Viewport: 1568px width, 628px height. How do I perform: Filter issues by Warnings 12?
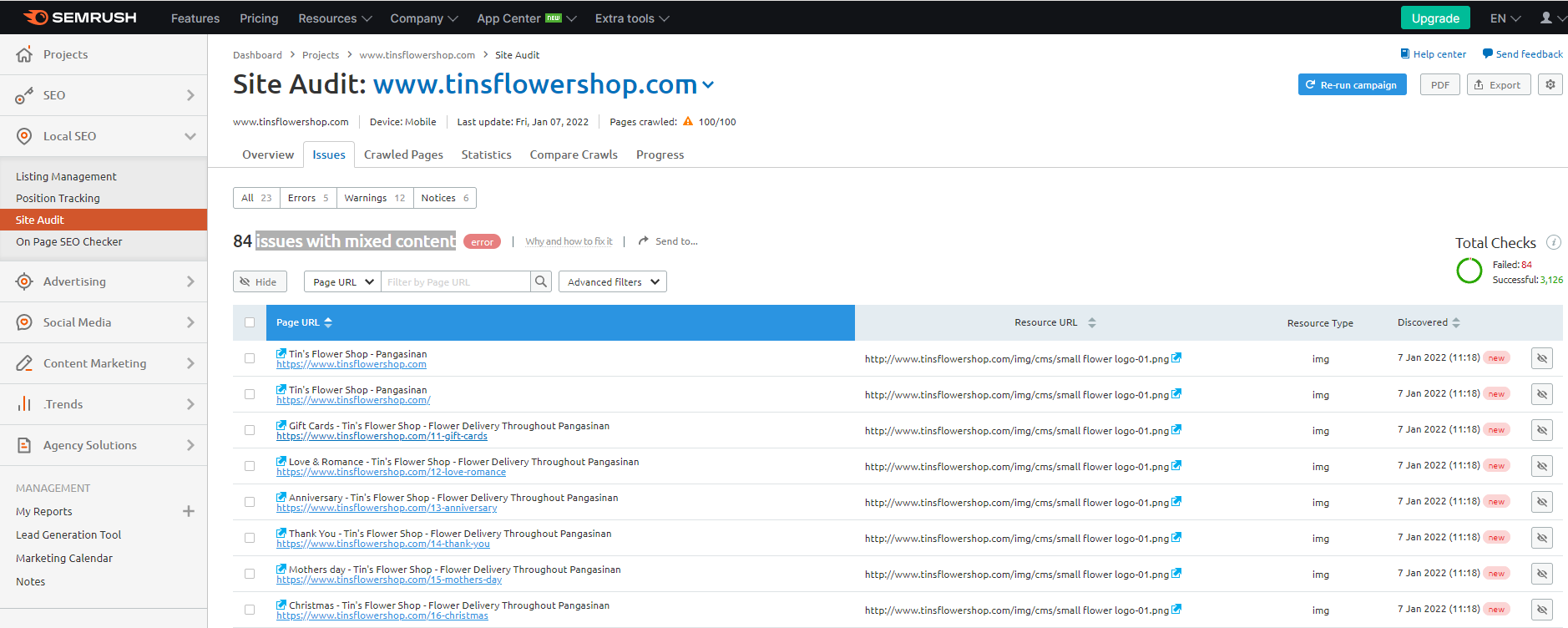375,198
